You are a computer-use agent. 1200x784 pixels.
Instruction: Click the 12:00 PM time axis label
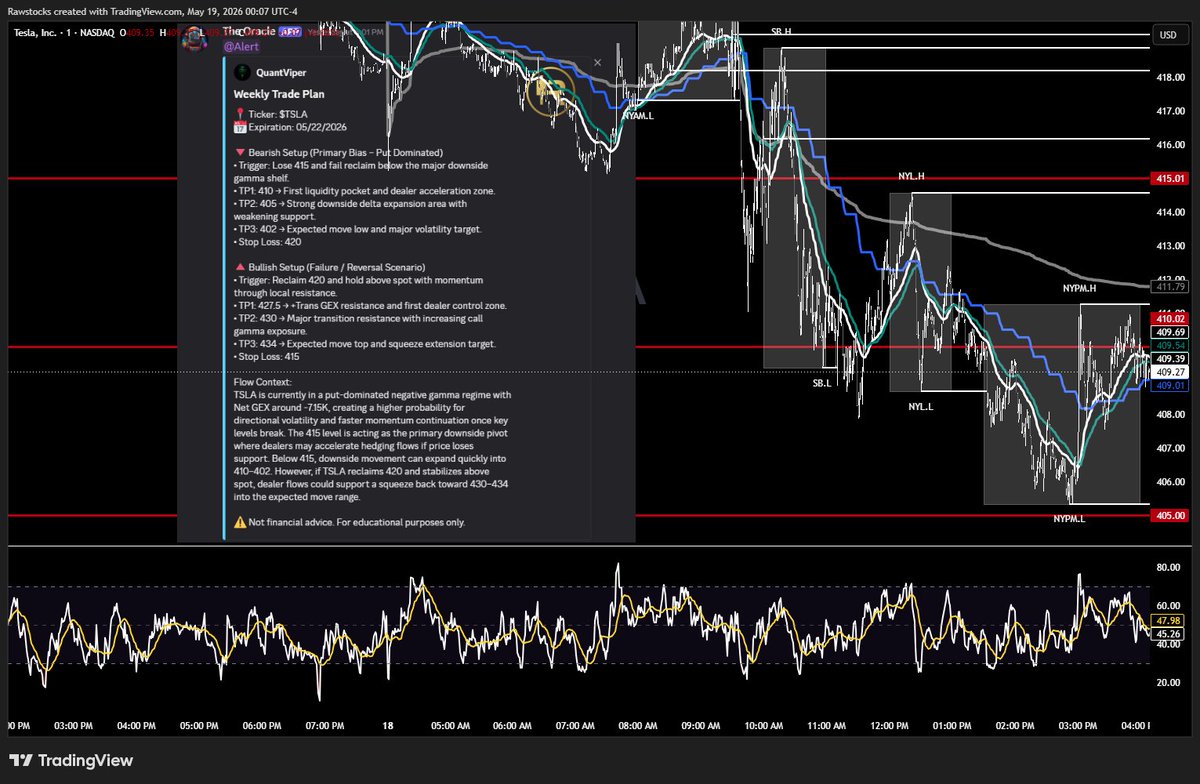click(890, 724)
